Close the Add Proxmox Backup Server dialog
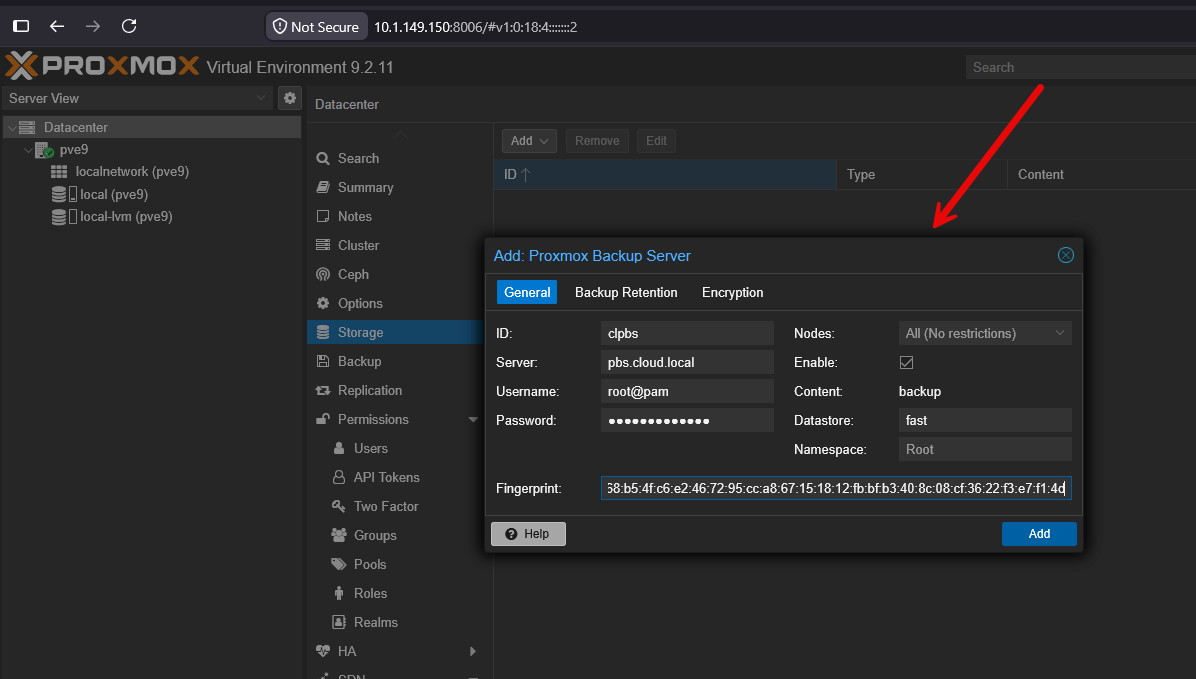1196x679 pixels. pyautogui.click(x=1066, y=256)
